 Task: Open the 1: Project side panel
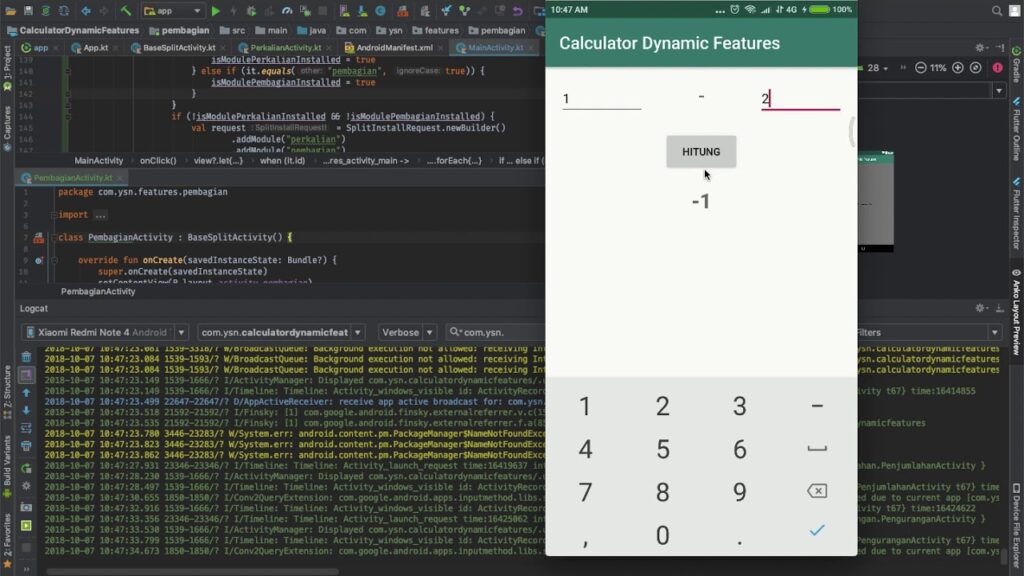click(7, 69)
